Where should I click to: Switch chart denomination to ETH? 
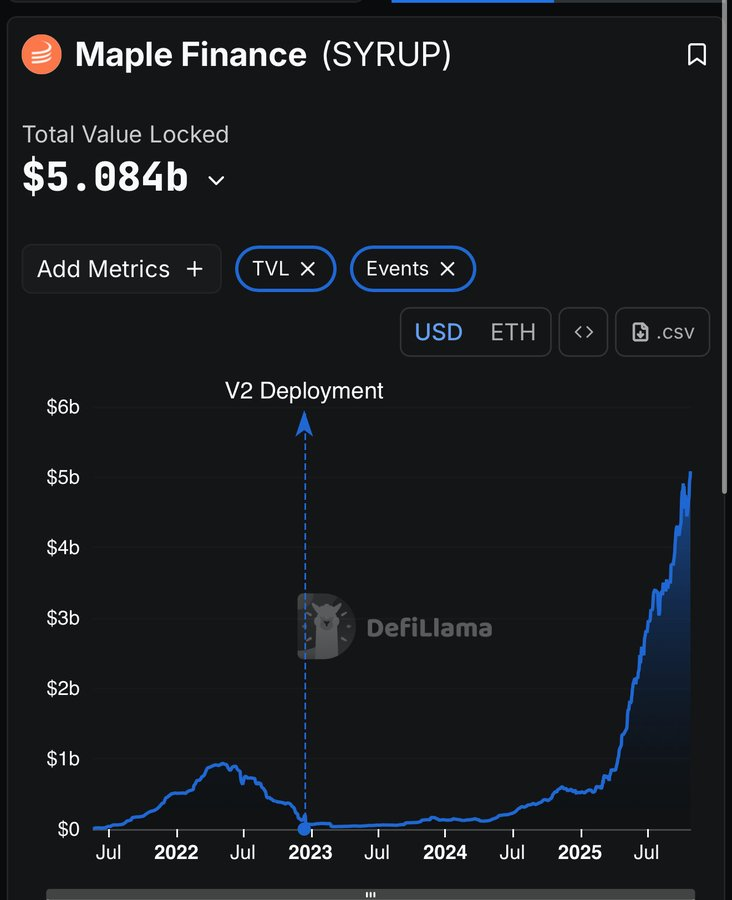pos(513,332)
